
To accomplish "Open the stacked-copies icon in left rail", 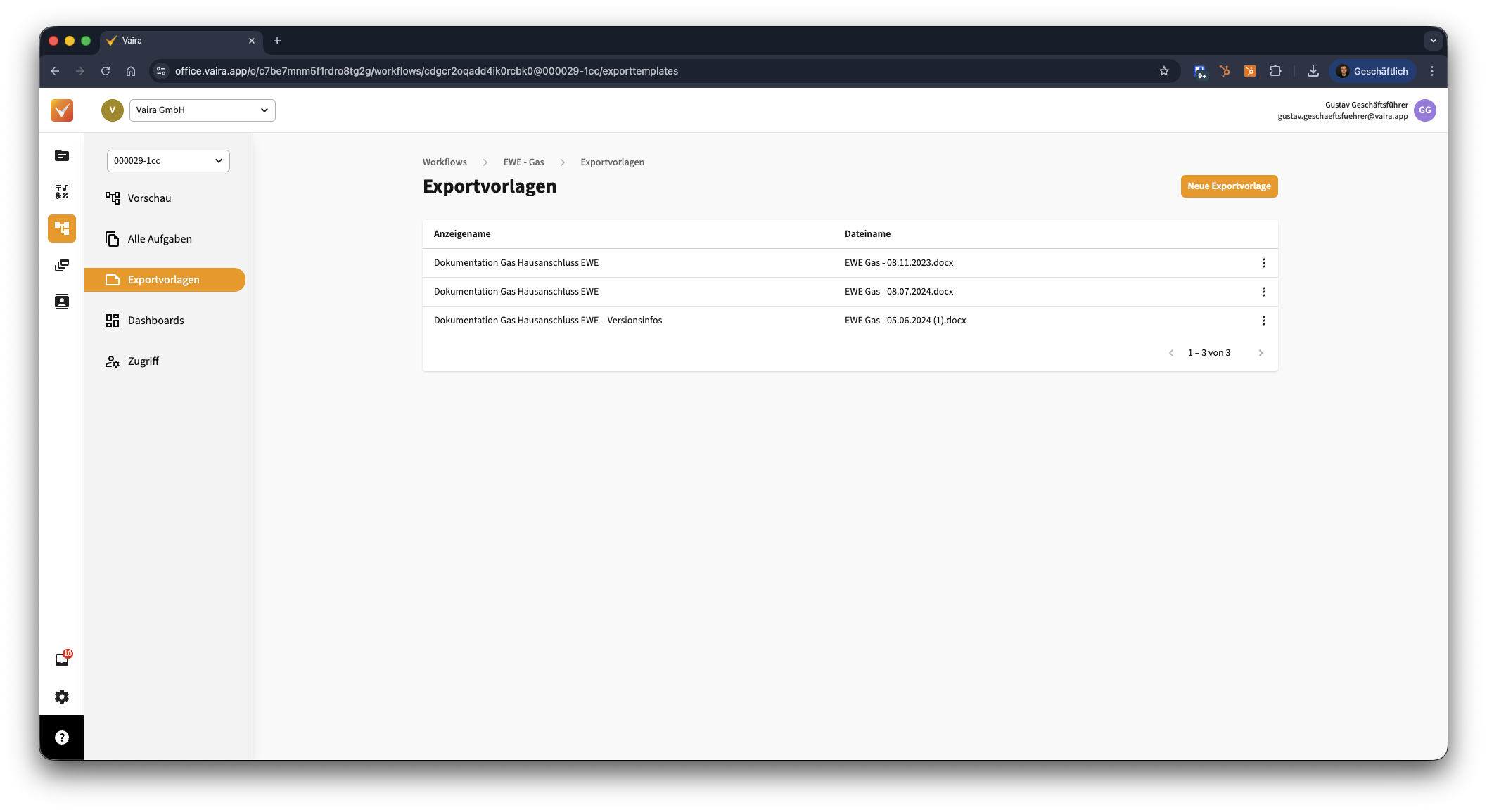I will pyautogui.click(x=62, y=265).
